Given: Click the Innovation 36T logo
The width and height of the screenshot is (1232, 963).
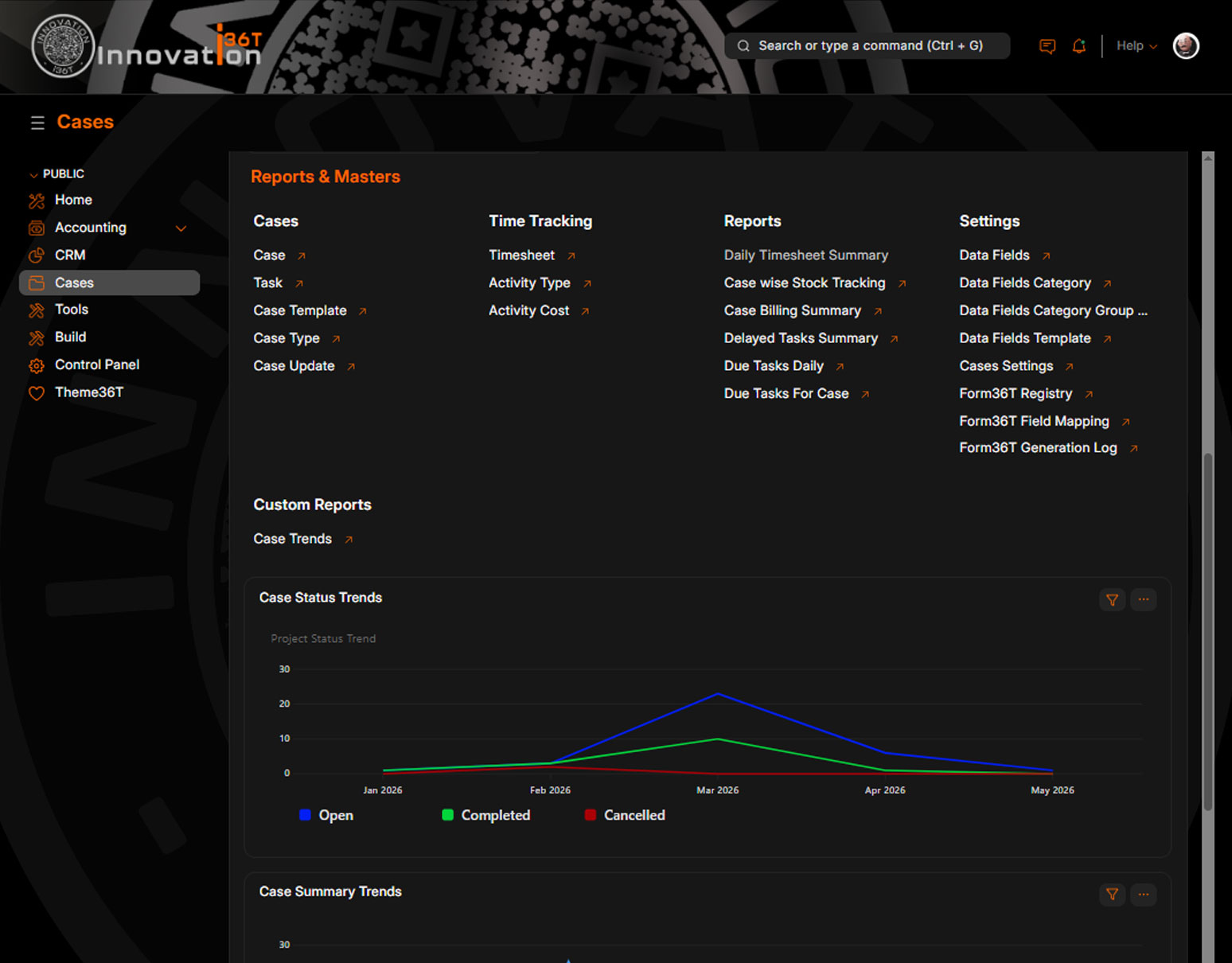Looking at the screenshot, I should click(x=147, y=47).
